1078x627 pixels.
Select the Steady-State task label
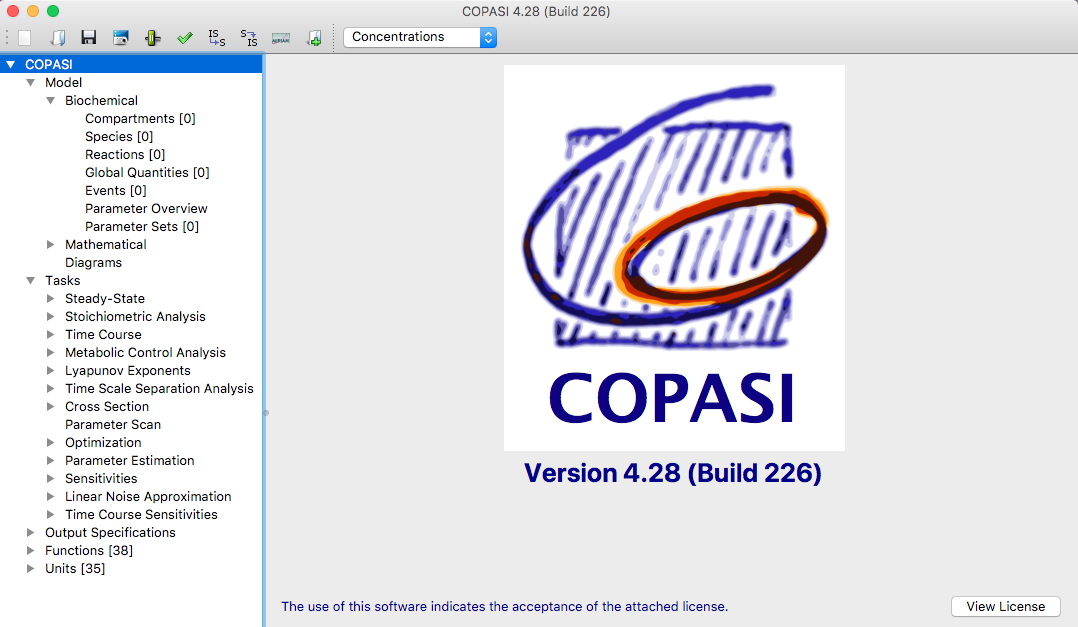[x=105, y=298]
